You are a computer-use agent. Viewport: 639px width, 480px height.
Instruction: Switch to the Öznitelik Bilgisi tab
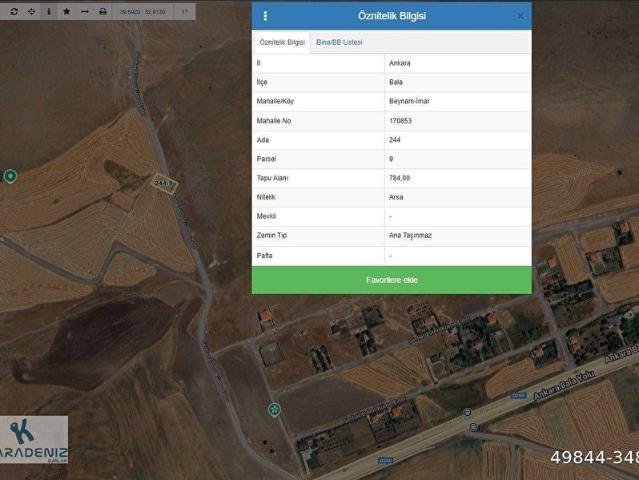(x=282, y=43)
